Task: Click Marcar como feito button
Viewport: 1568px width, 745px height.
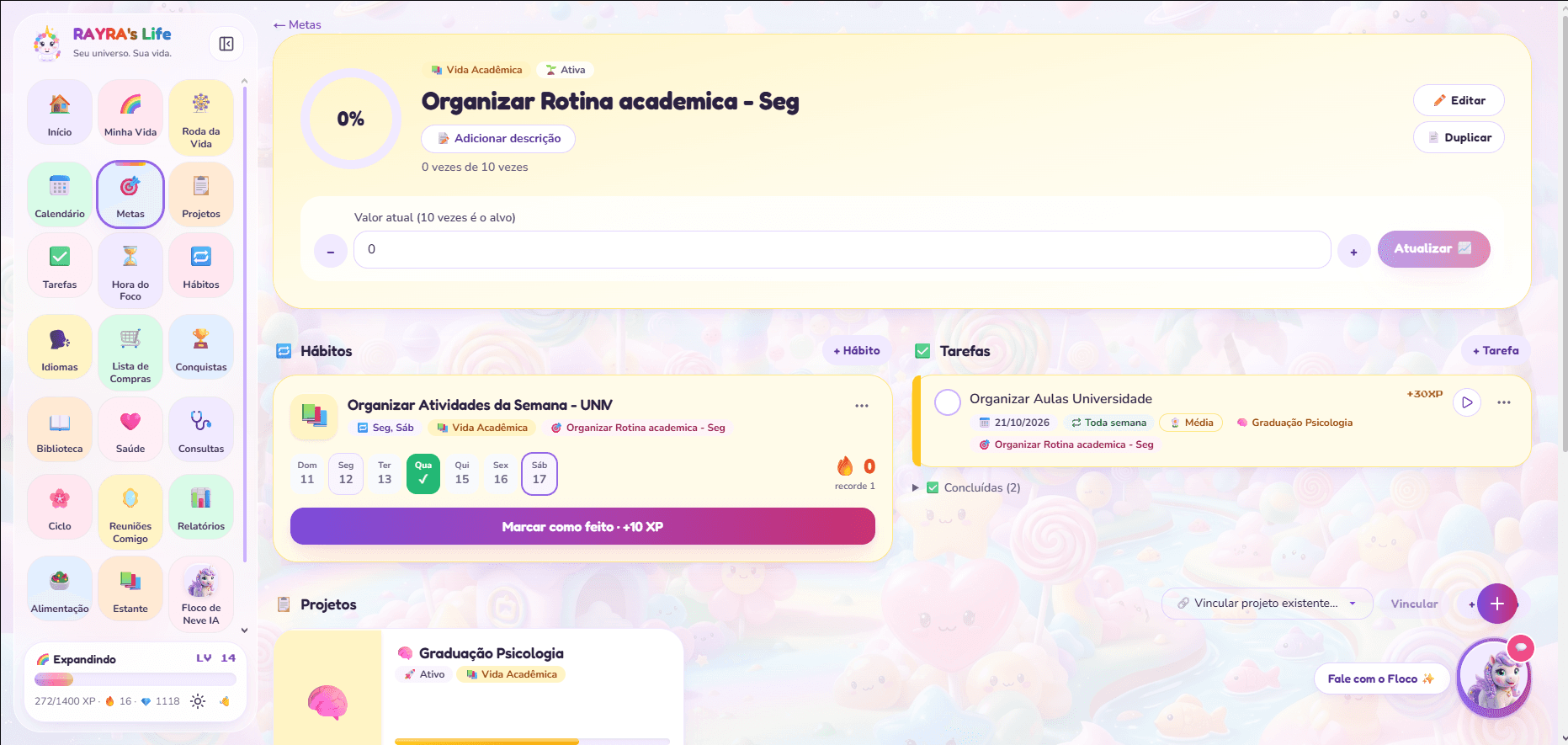Action: point(582,527)
